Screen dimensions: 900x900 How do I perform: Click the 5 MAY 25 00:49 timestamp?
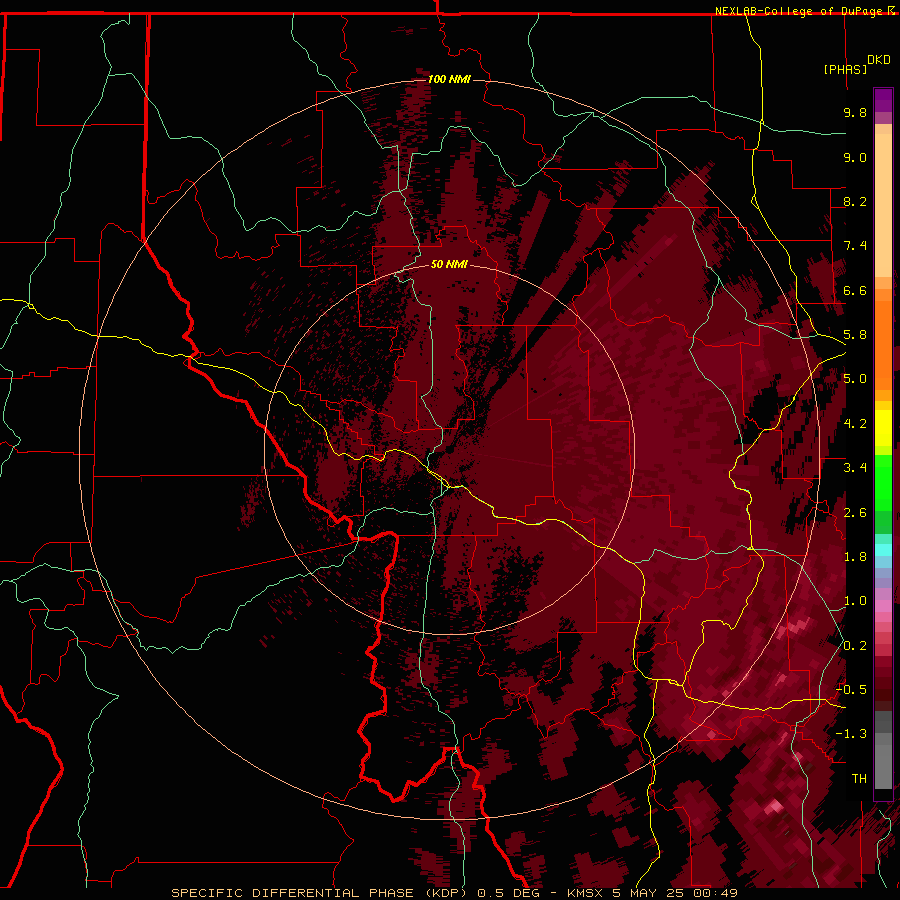point(674,893)
